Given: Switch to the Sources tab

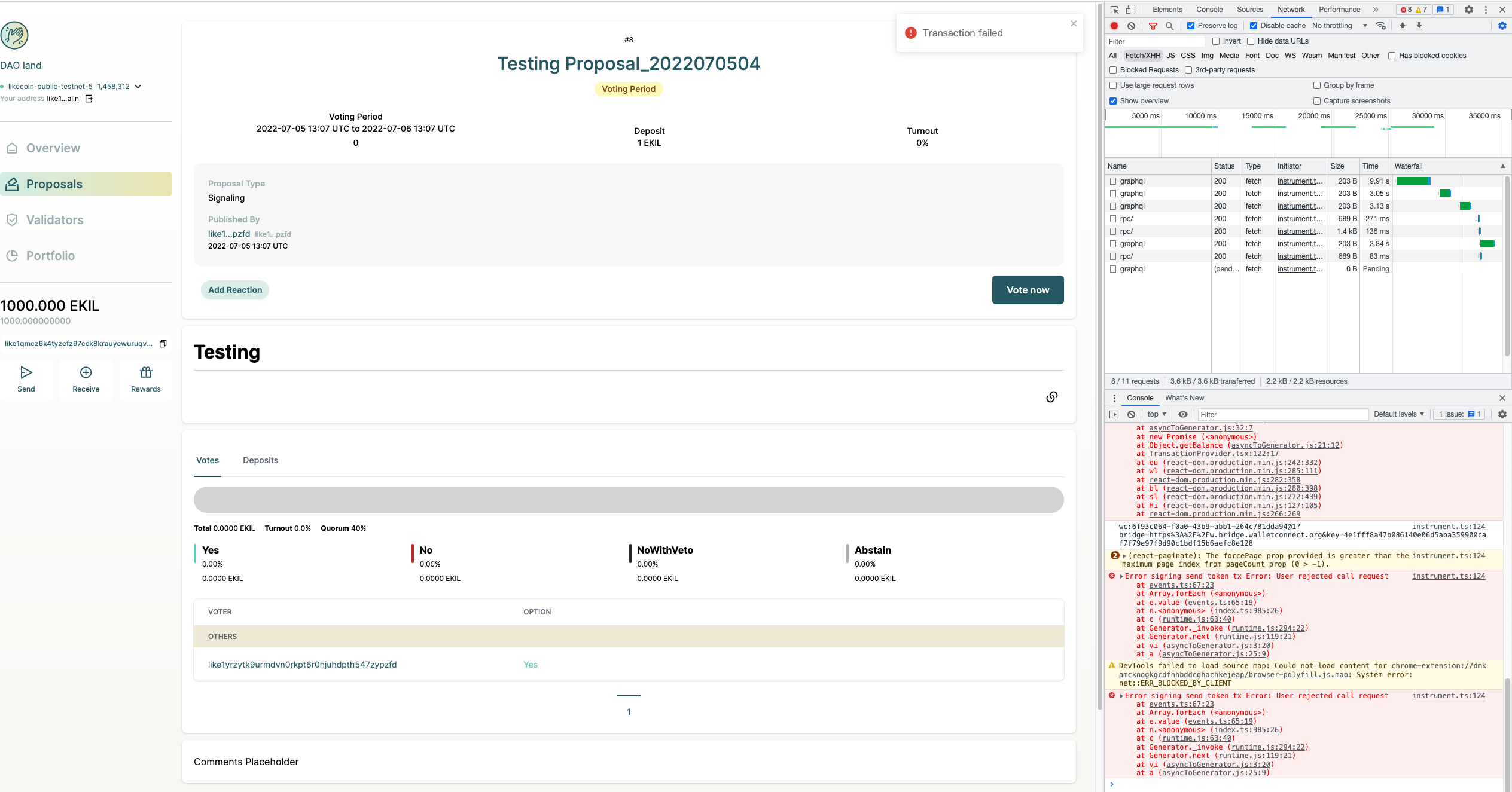Looking at the screenshot, I should click(x=1250, y=10).
